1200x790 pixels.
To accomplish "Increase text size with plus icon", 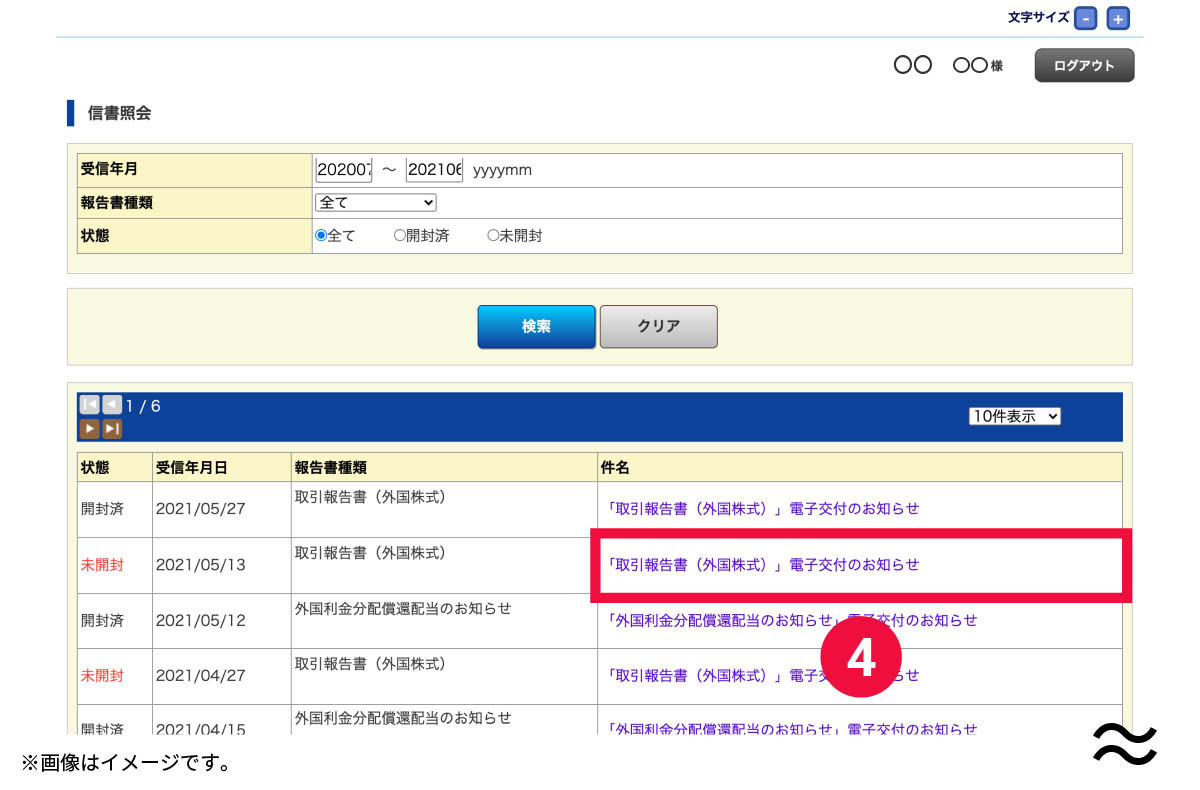I will 1118,18.
